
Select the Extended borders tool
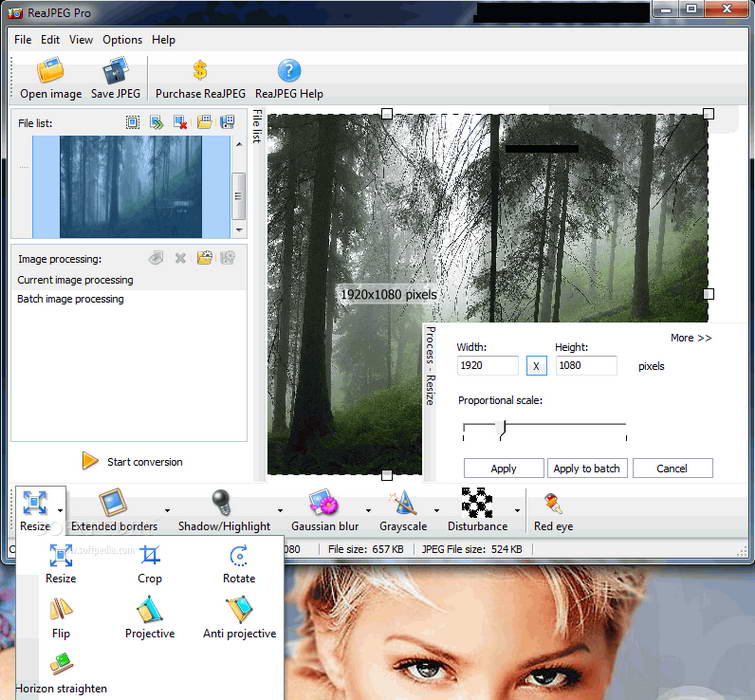[114, 510]
